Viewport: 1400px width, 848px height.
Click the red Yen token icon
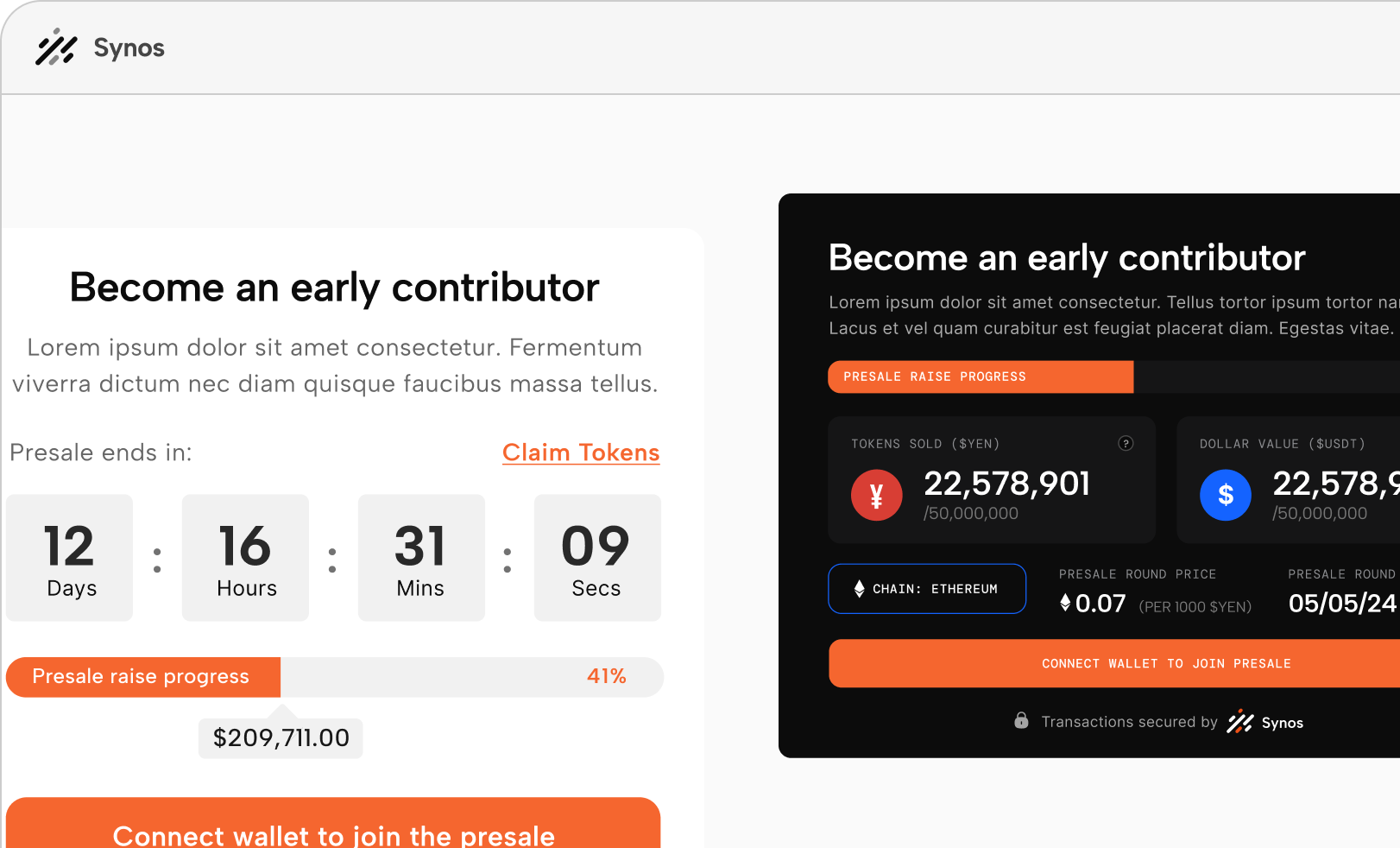click(876, 495)
